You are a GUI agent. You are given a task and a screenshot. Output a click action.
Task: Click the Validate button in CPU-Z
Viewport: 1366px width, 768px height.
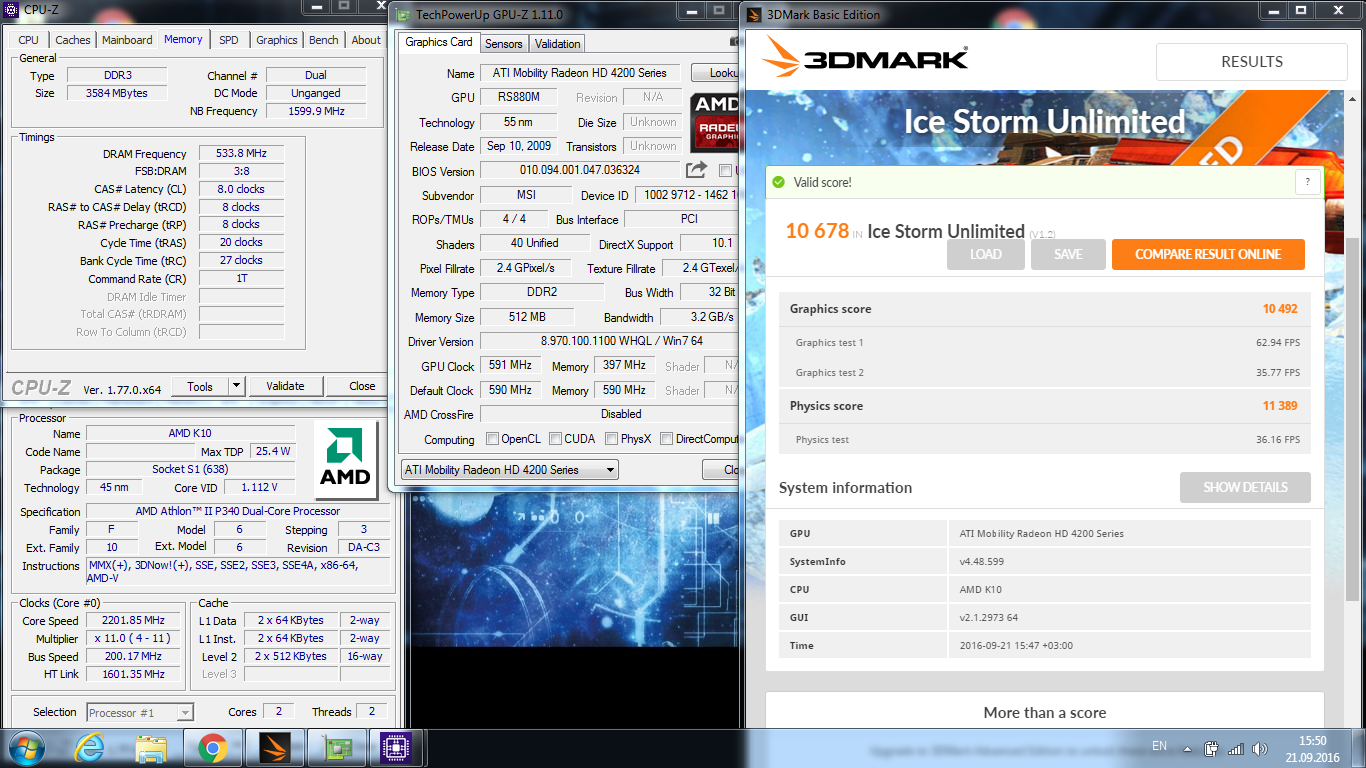click(285, 386)
